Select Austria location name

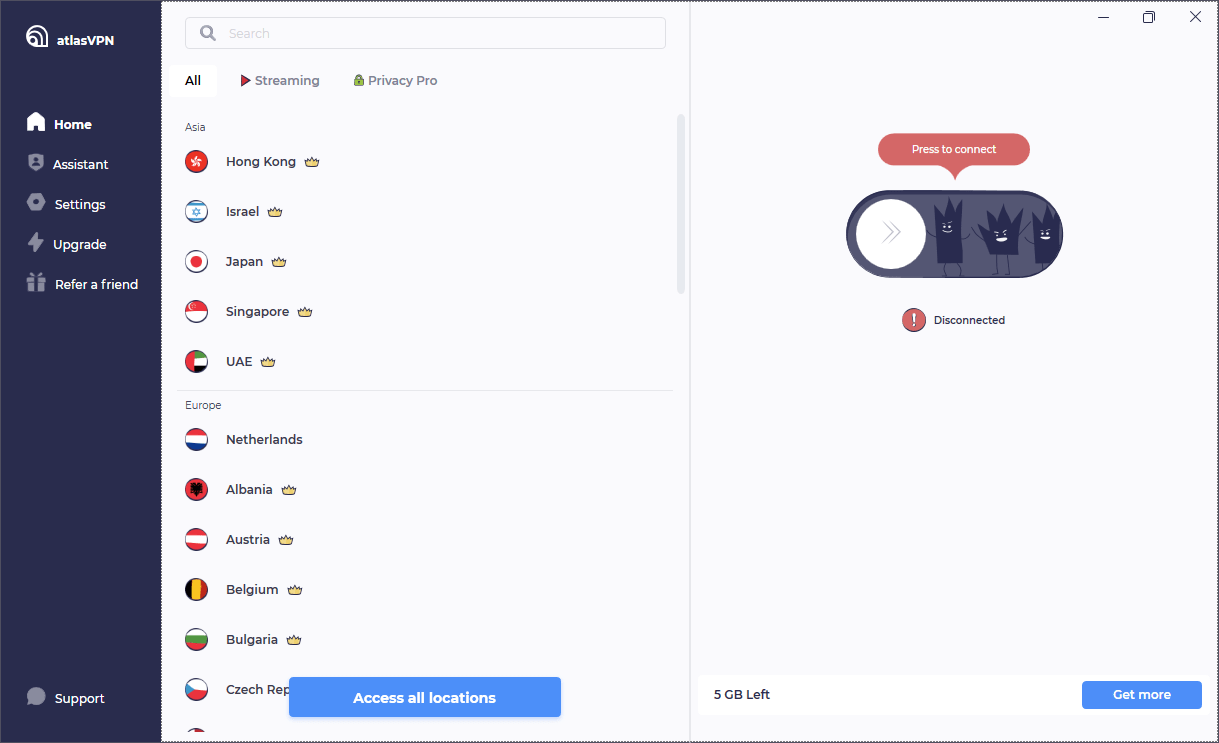point(248,539)
